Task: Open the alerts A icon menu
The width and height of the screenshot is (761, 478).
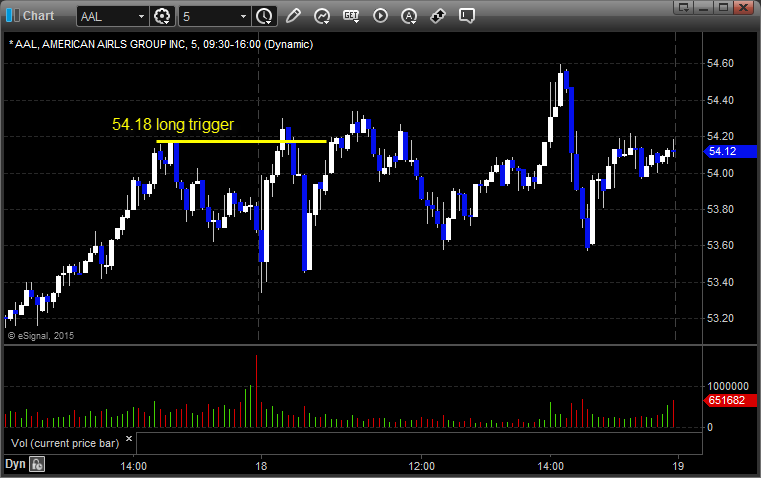Action: click(409, 16)
